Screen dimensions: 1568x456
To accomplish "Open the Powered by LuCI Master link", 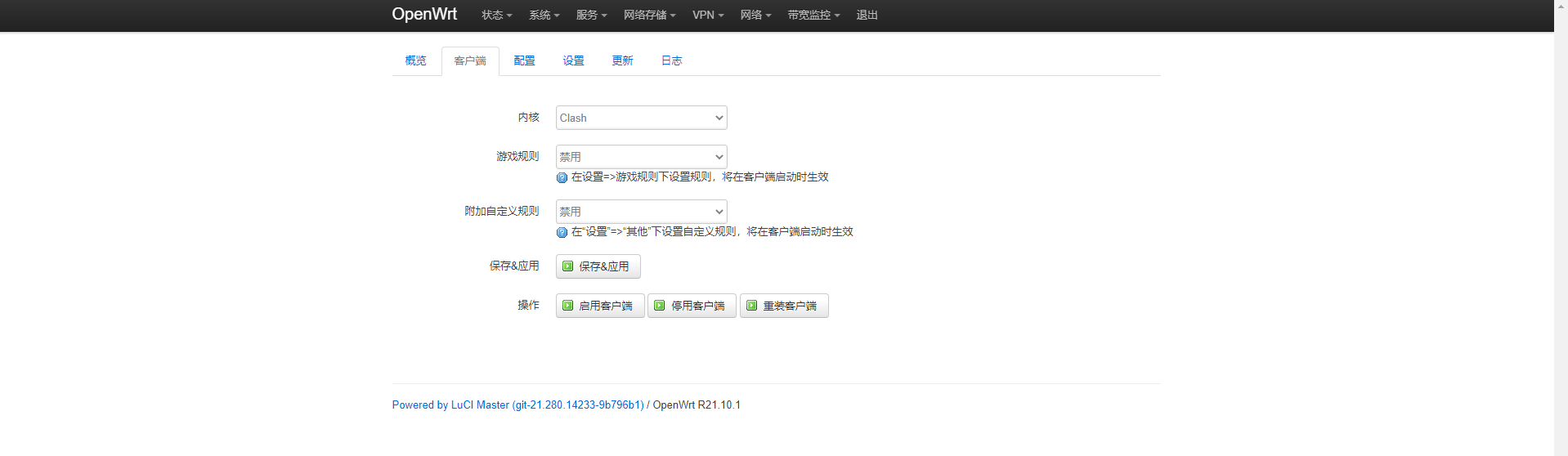I will click(x=518, y=405).
